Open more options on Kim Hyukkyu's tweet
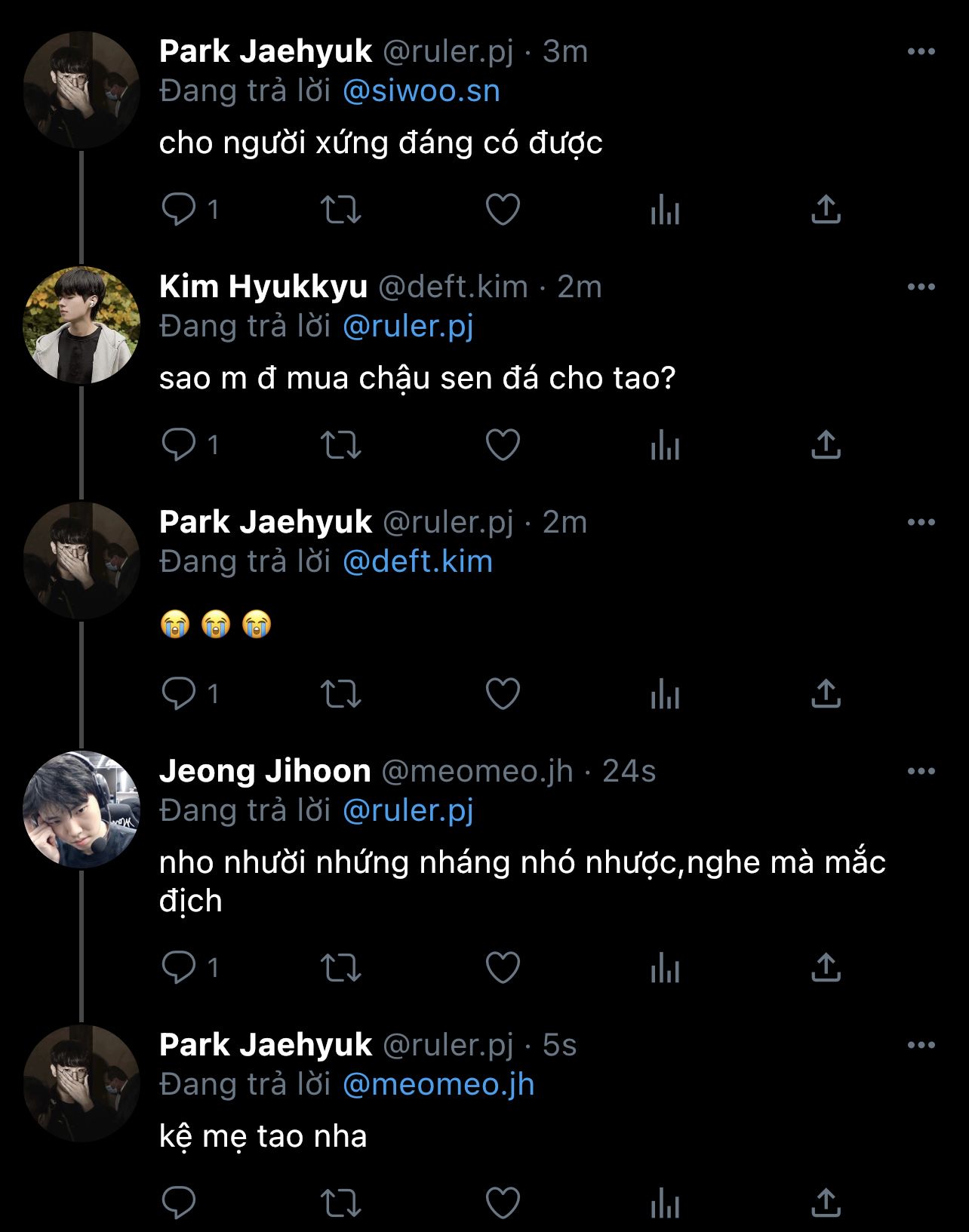Viewport: 969px width, 1232px height. [x=921, y=287]
